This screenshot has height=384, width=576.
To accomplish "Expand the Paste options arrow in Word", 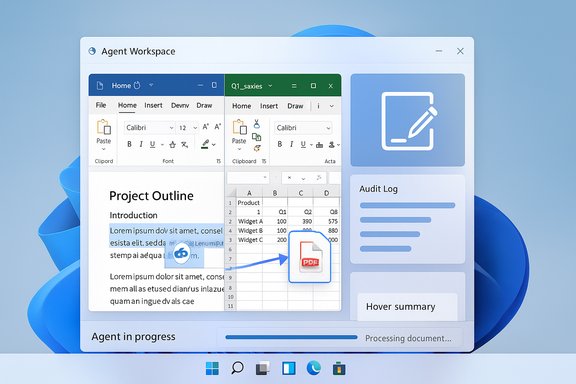I will pos(104,149).
